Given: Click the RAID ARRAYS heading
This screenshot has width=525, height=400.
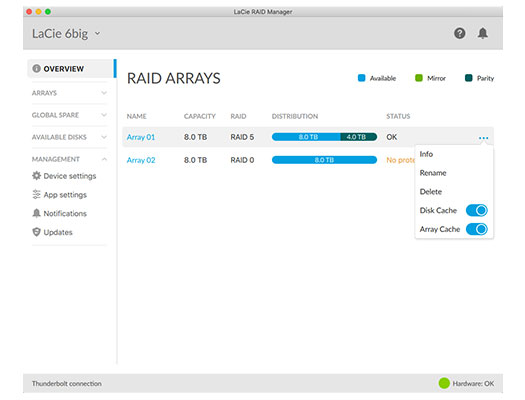Looking at the screenshot, I should point(173,78).
